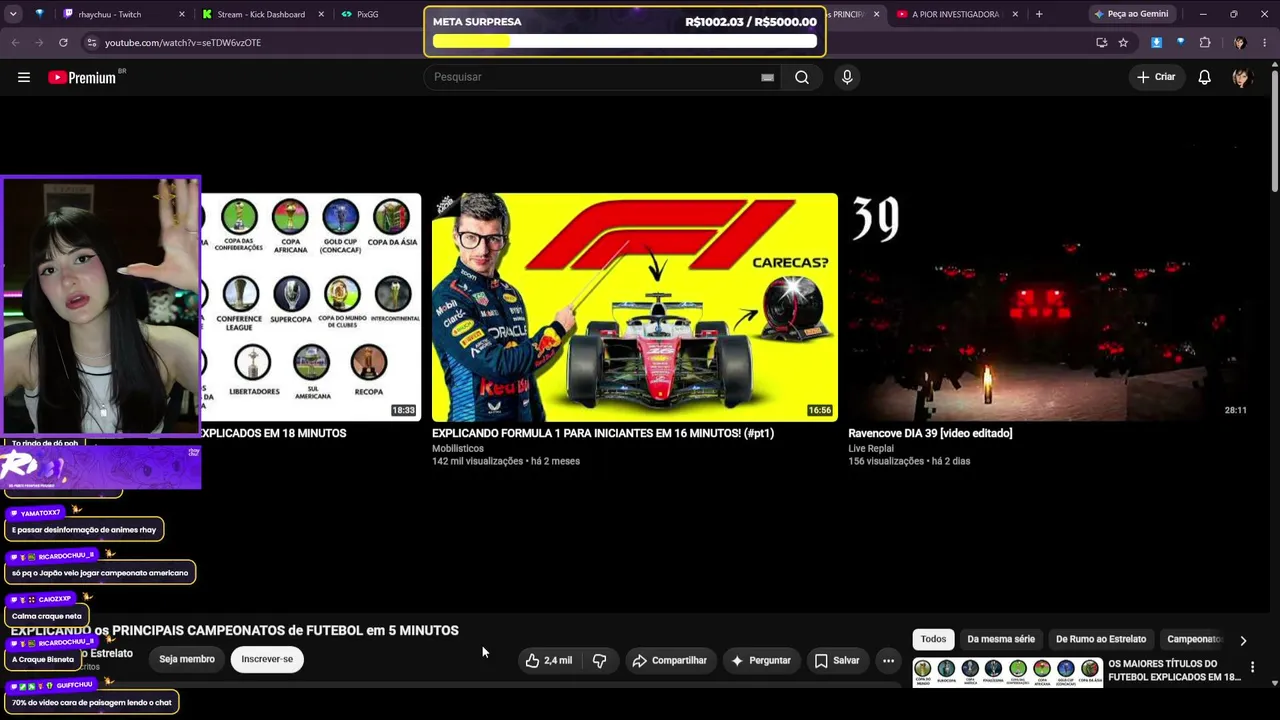Image resolution: width=1280 pixels, height=720 pixels.
Task: Close the rhaychuu - Twitch tab
Action: click(182, 14)
